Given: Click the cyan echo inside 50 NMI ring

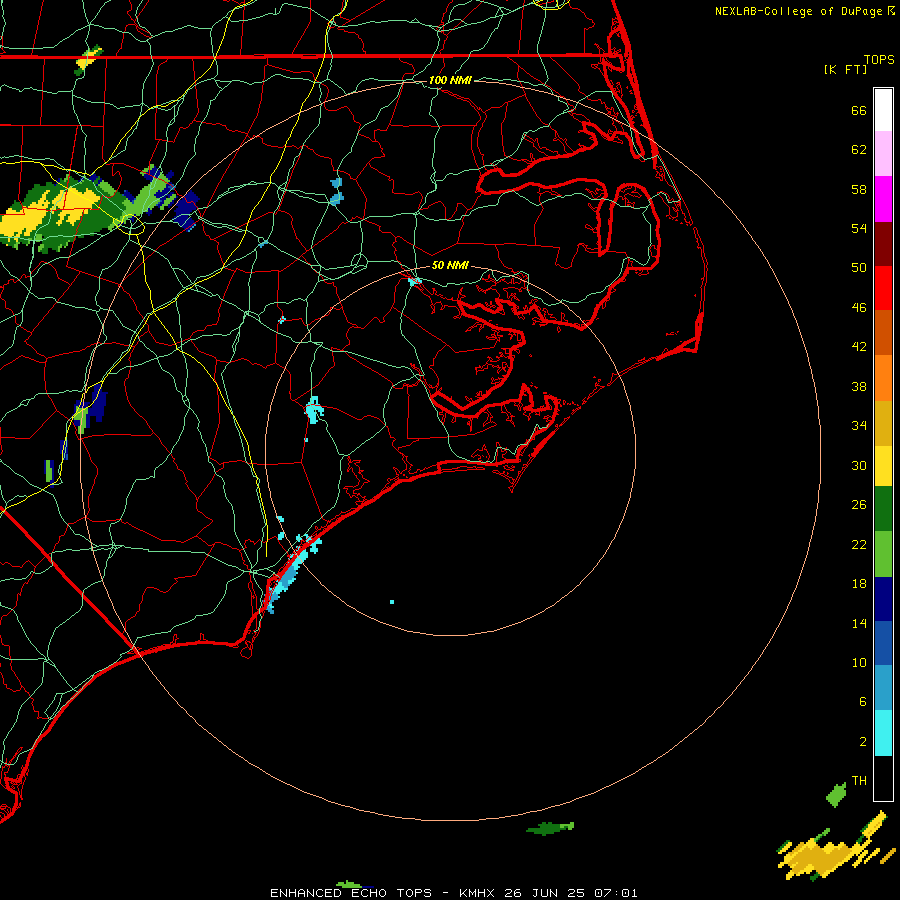Looking at the screenshot, I should [x=313, y=410].
